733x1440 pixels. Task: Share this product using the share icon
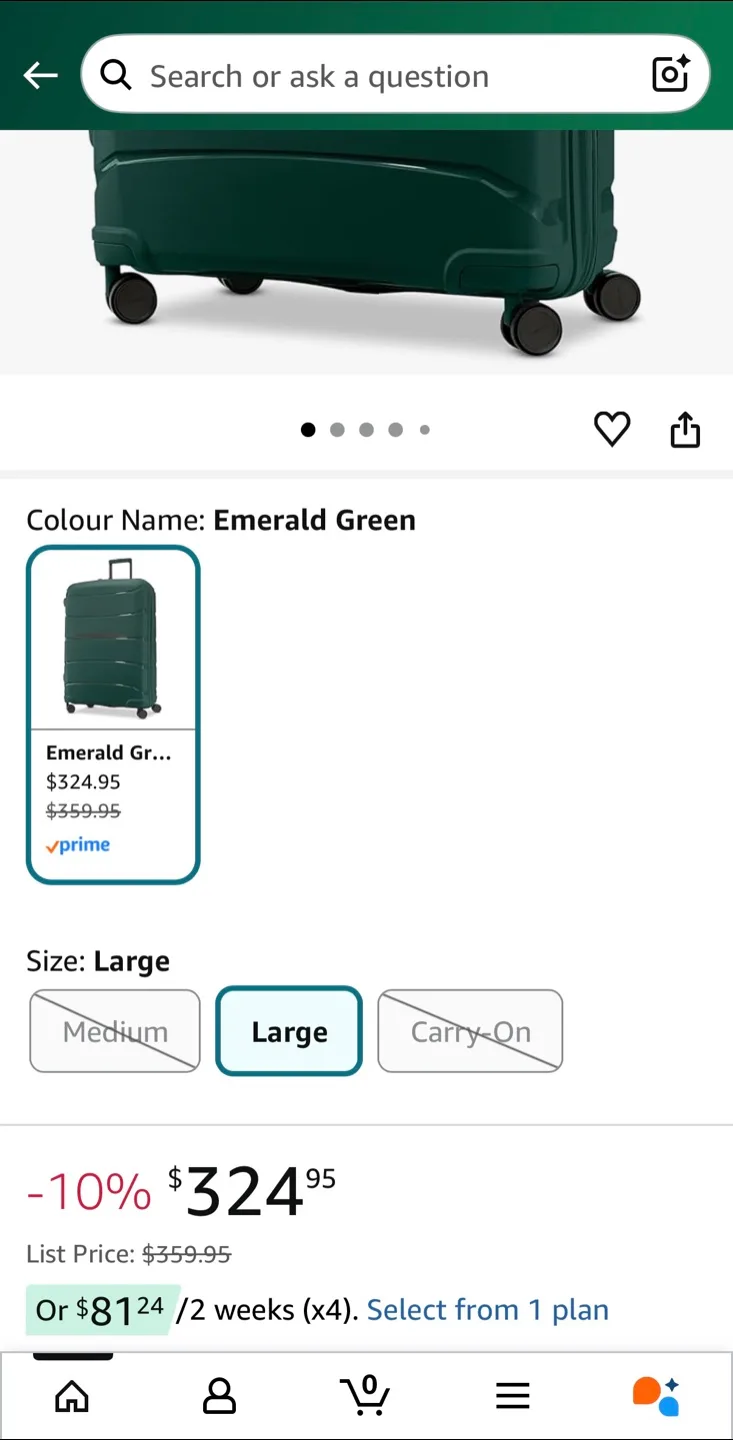(x=685, y=429)
